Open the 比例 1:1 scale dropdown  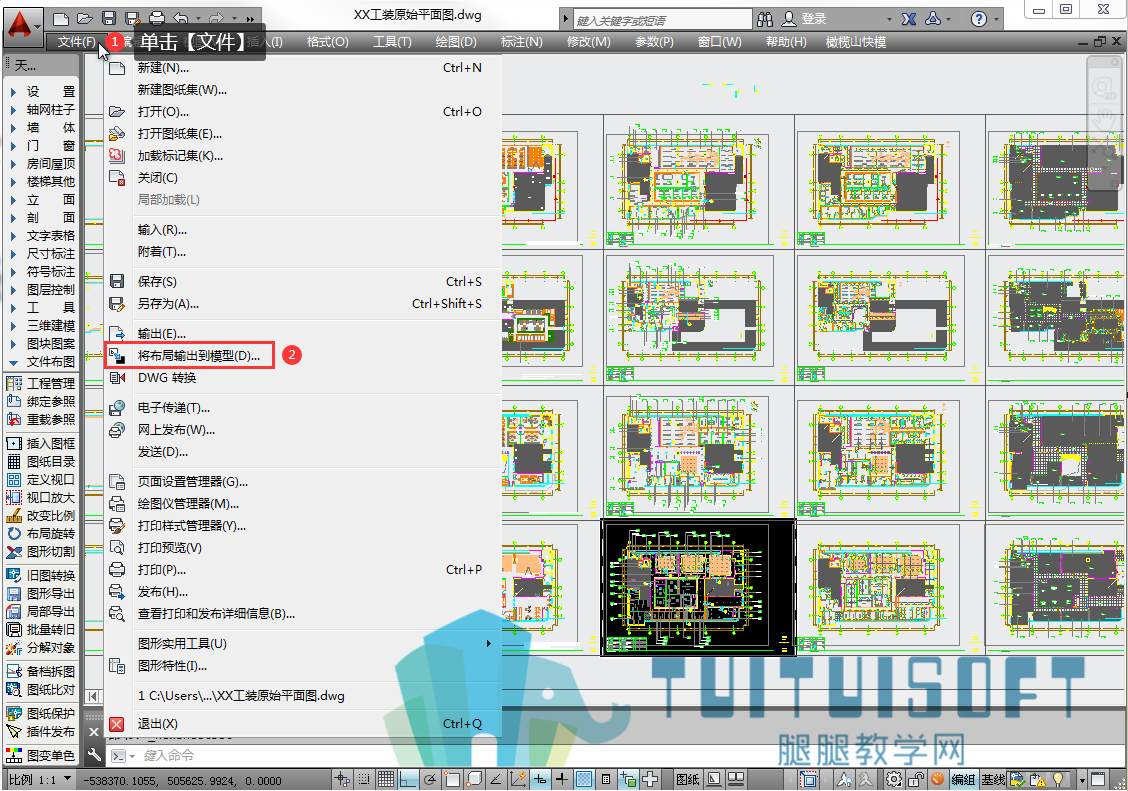coord(40,779)
